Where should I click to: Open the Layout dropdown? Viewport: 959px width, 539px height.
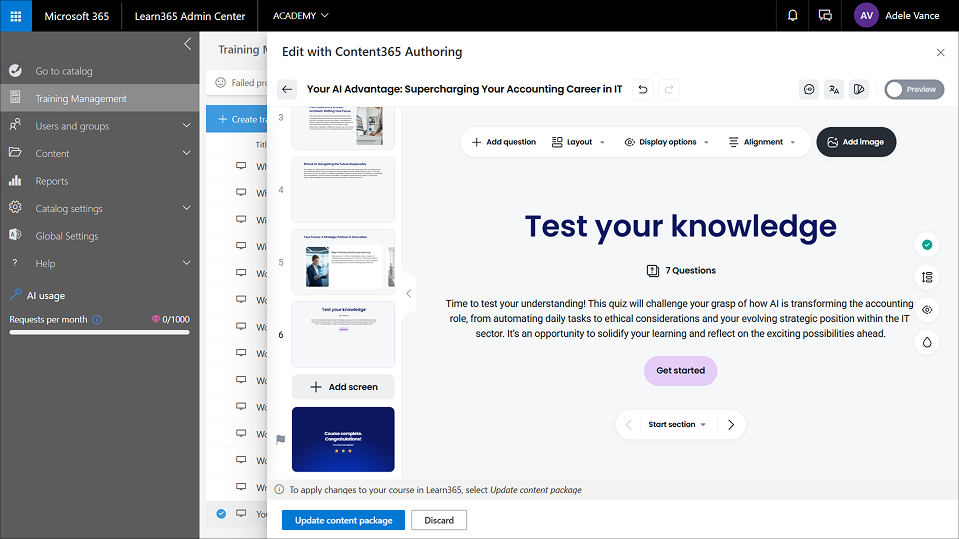(578, 142)
